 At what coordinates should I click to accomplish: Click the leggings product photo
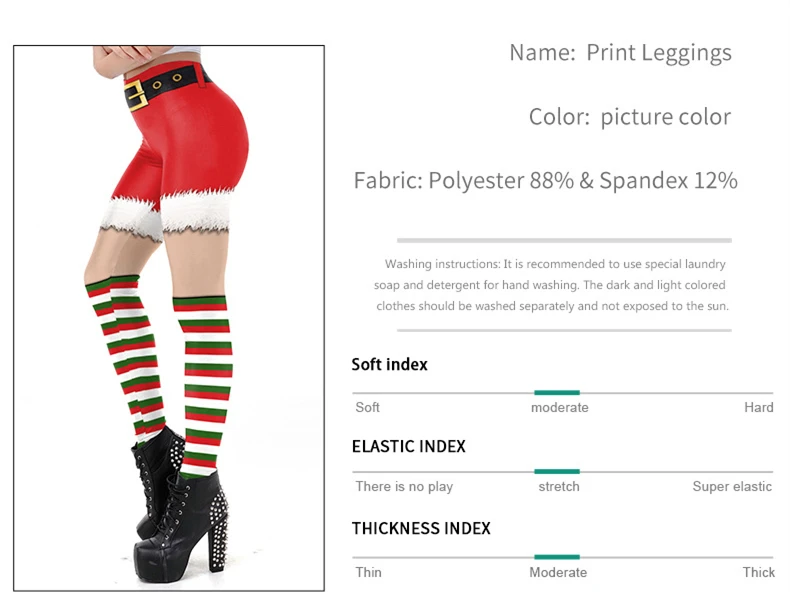(x=169, y=318)
